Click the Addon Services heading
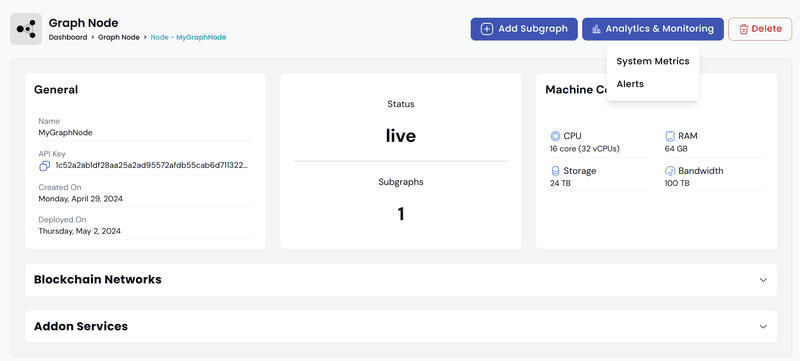The width and height of the screenshot is (800, 361). coord(81,326)
